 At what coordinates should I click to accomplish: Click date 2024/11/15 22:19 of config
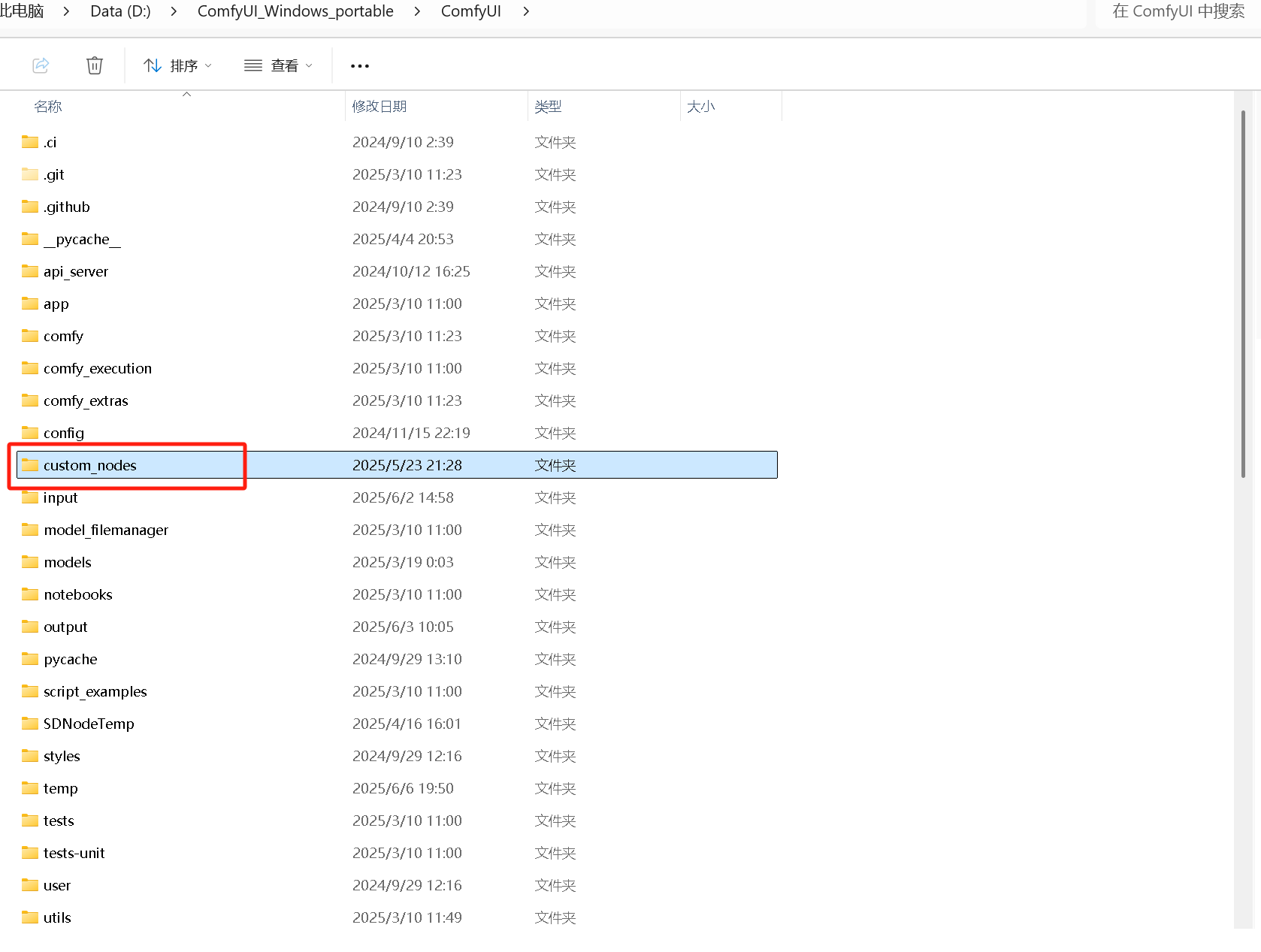(411, 433)
